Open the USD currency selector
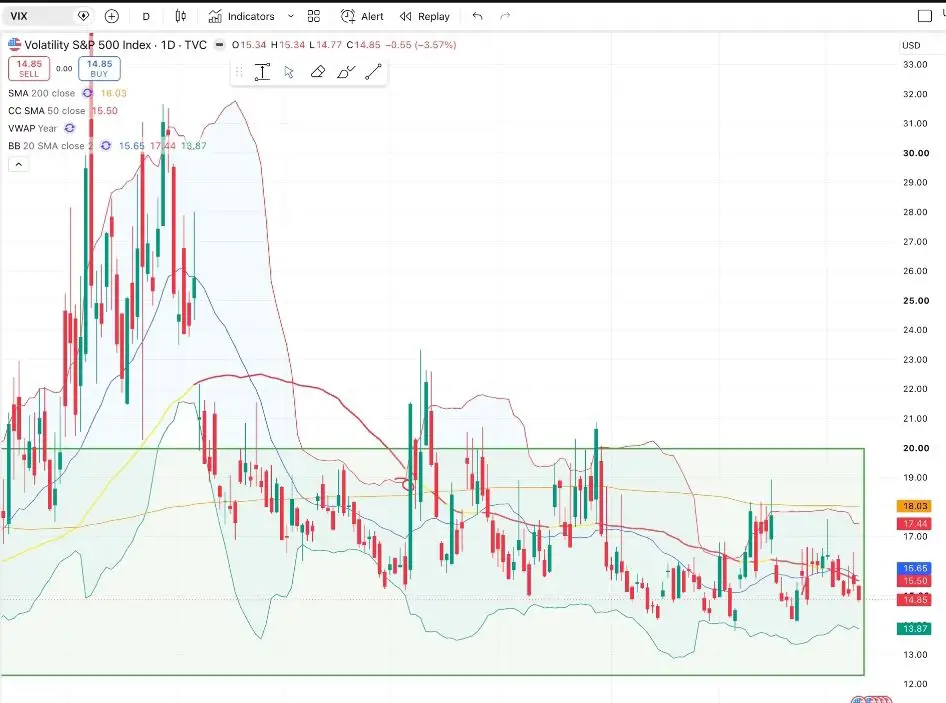 point(911,45)
